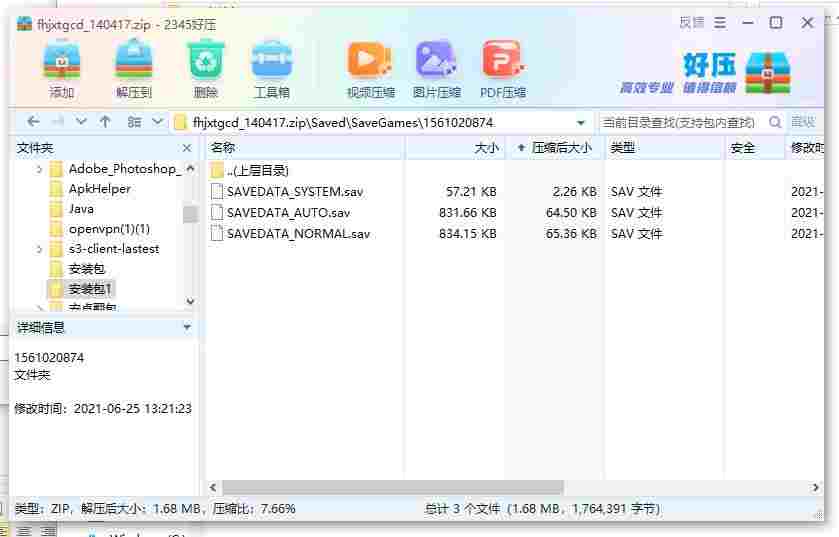Sort by the 名称 column header
Screen dimensions: 839x537
coord(305,148)
